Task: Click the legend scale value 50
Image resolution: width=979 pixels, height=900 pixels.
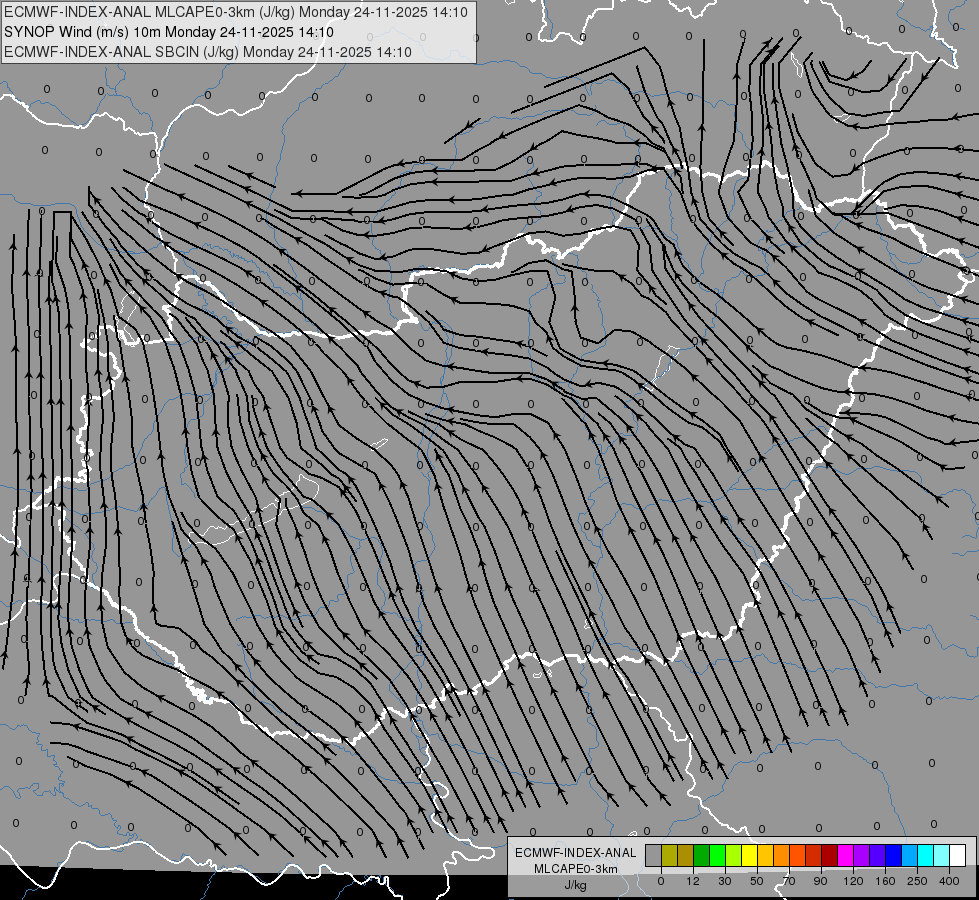Action: [757, 881]
